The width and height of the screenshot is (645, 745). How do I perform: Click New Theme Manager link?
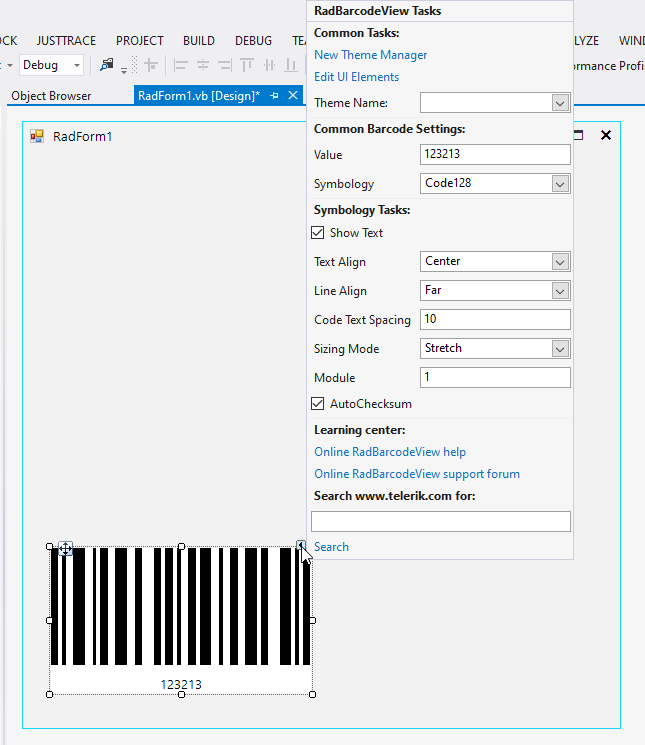[370, 55]
